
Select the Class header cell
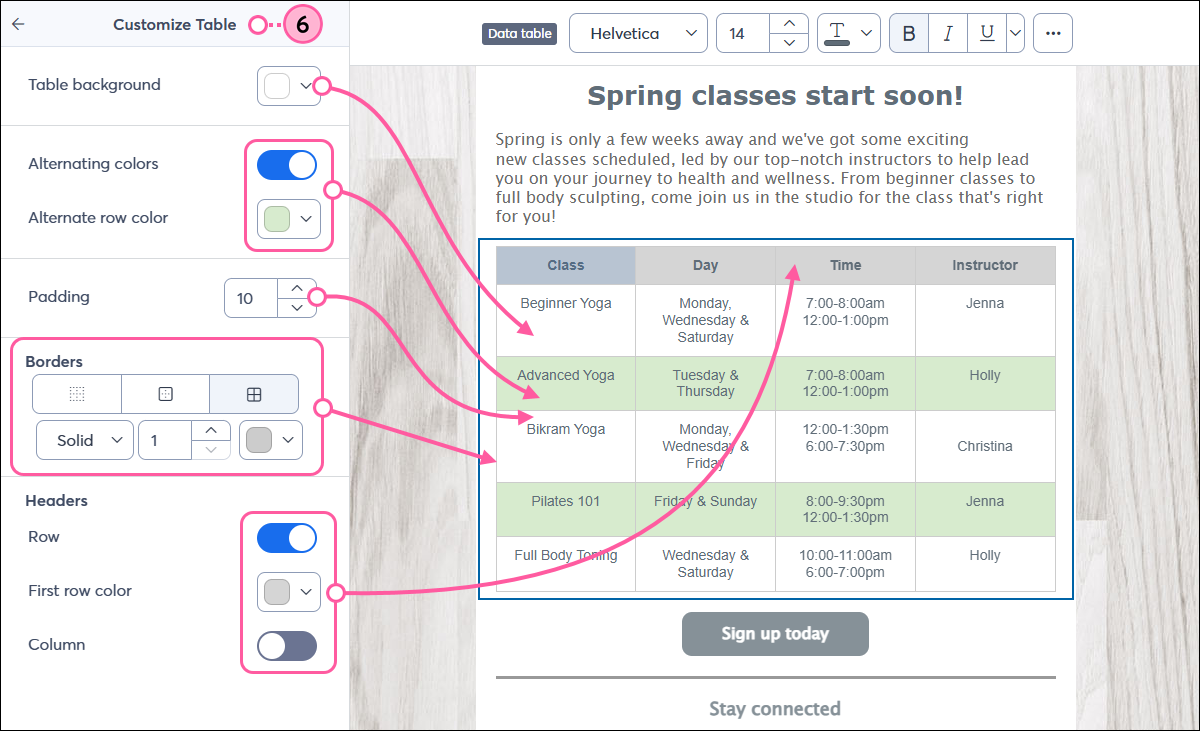click(x=566, y=265)
